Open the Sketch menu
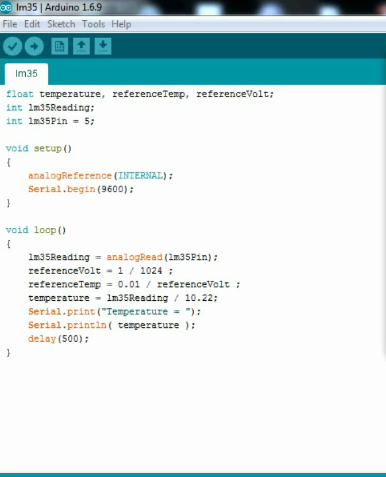 61,24
